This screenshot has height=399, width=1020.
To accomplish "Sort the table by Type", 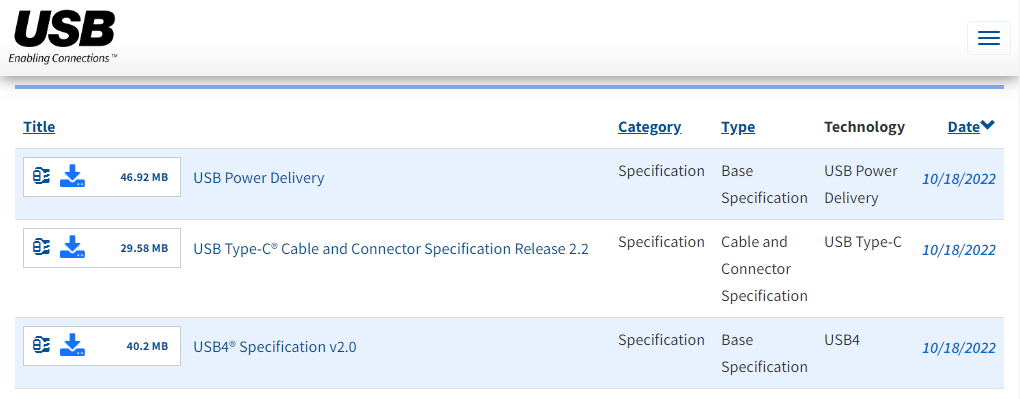I will click(738, 127).
